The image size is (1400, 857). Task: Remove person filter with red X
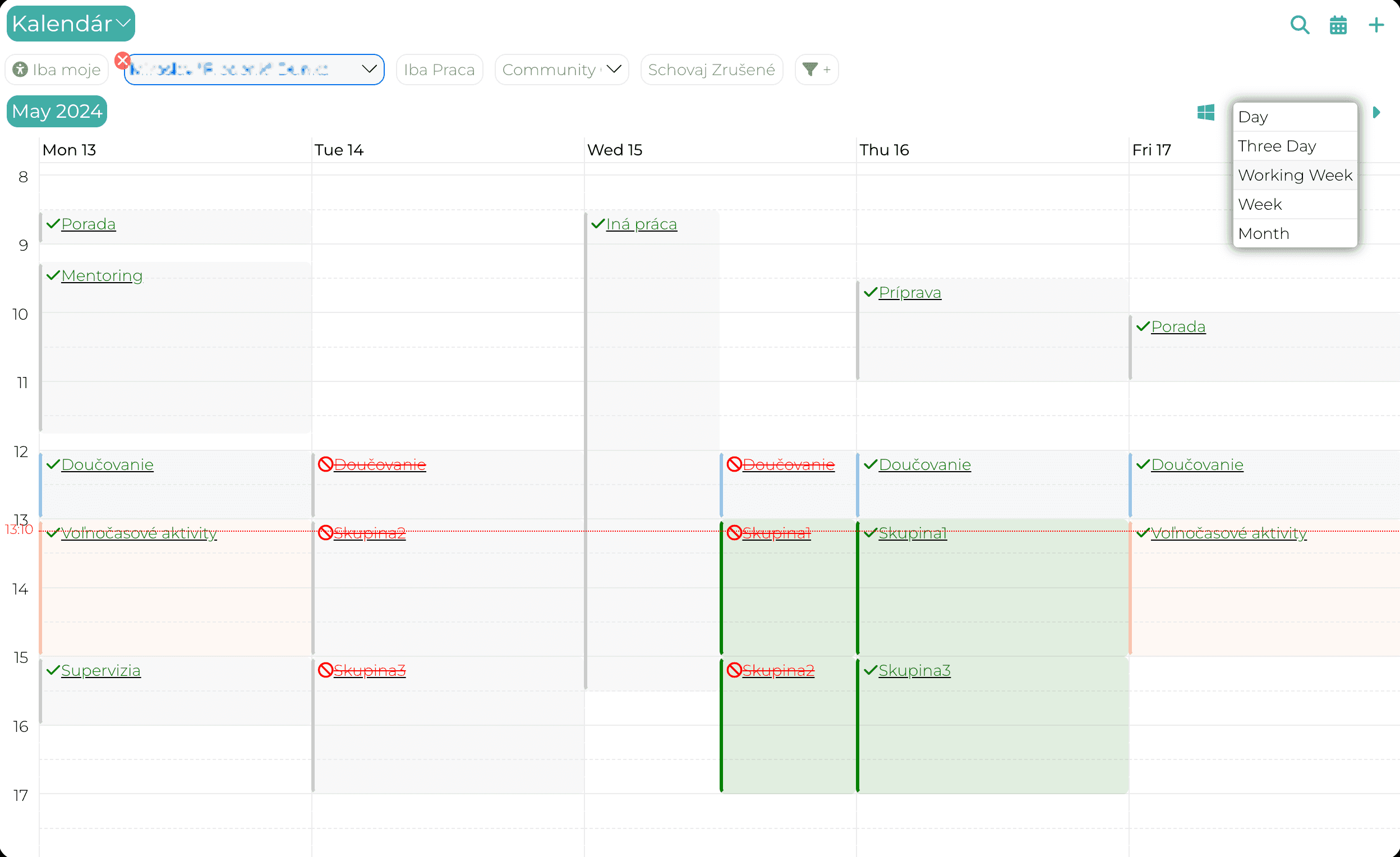122,60
